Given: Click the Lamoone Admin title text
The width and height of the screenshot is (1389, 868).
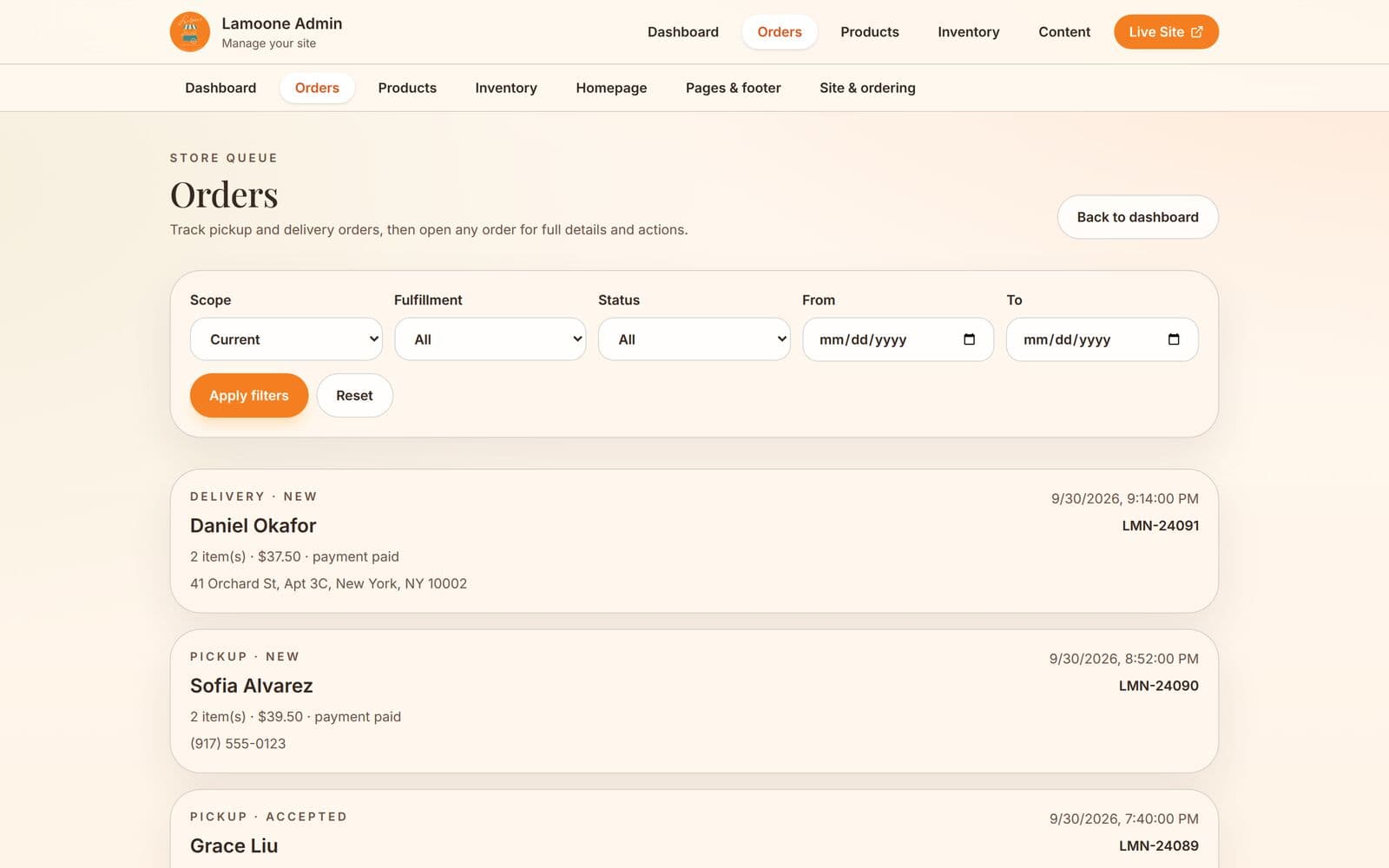Looking at the screenshot, I should click(x=281, y=23).
